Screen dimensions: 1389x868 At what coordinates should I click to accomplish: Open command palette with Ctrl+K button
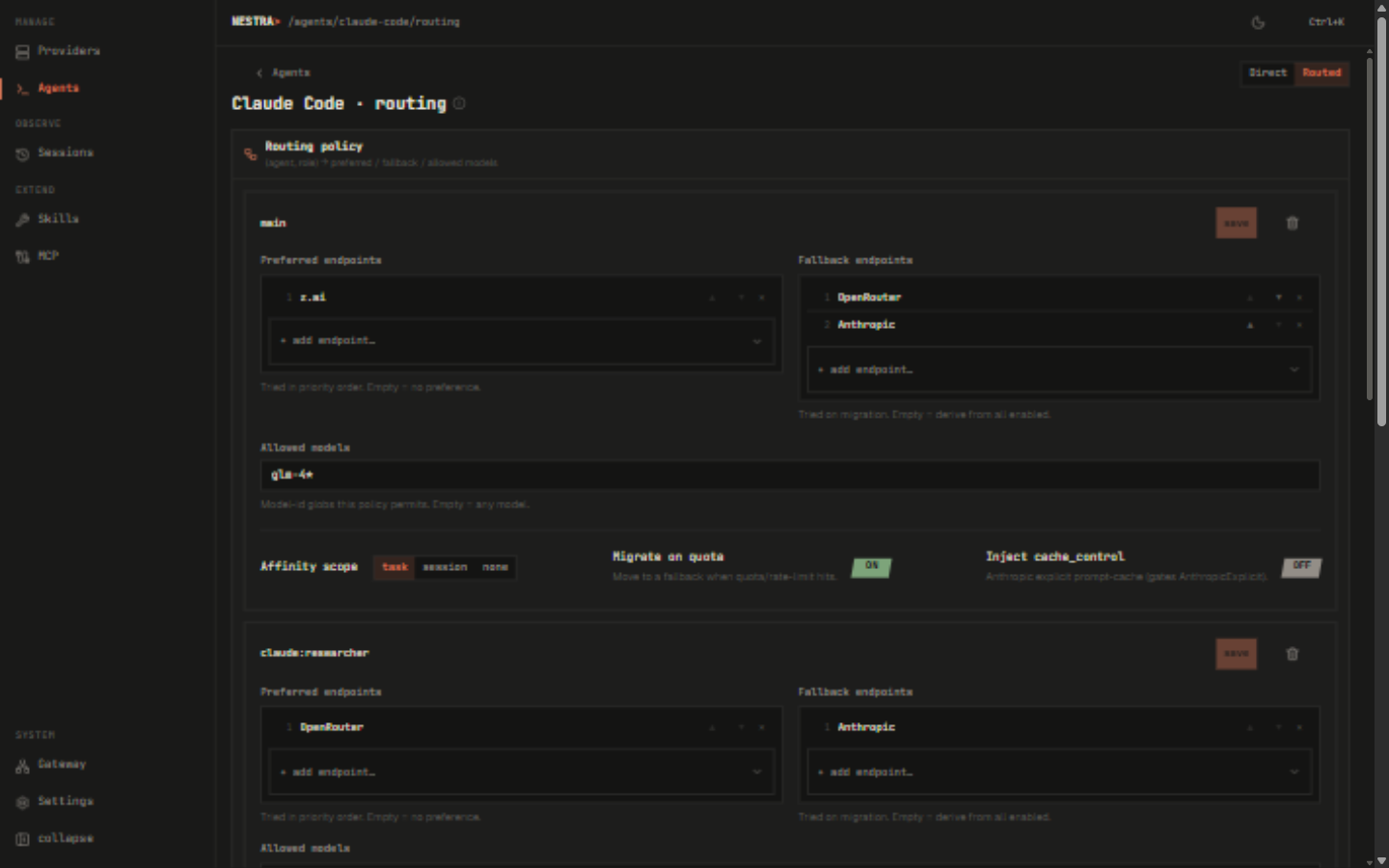(1326, 22)
